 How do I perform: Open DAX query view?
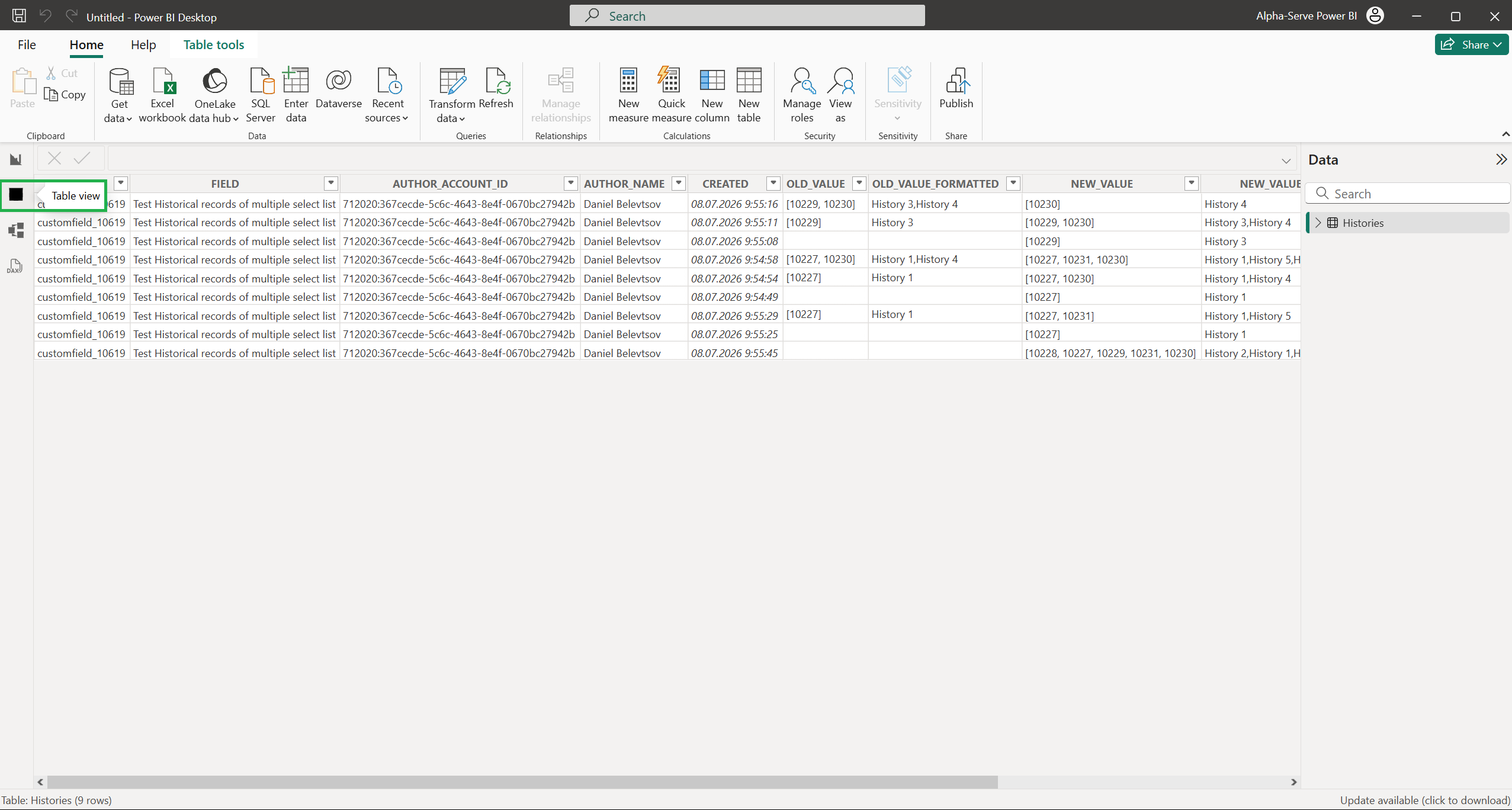(16, 266)
